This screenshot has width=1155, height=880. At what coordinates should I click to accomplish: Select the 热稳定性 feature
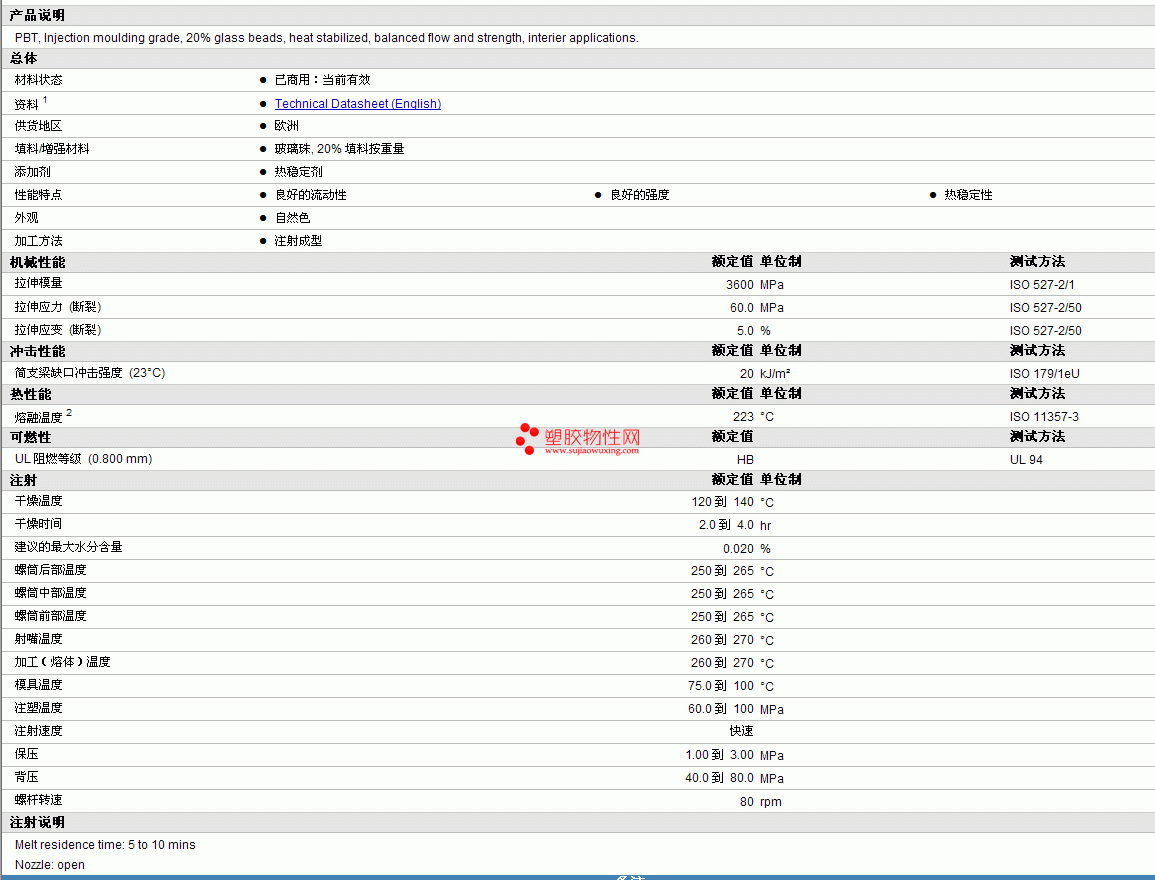(968, 194)
